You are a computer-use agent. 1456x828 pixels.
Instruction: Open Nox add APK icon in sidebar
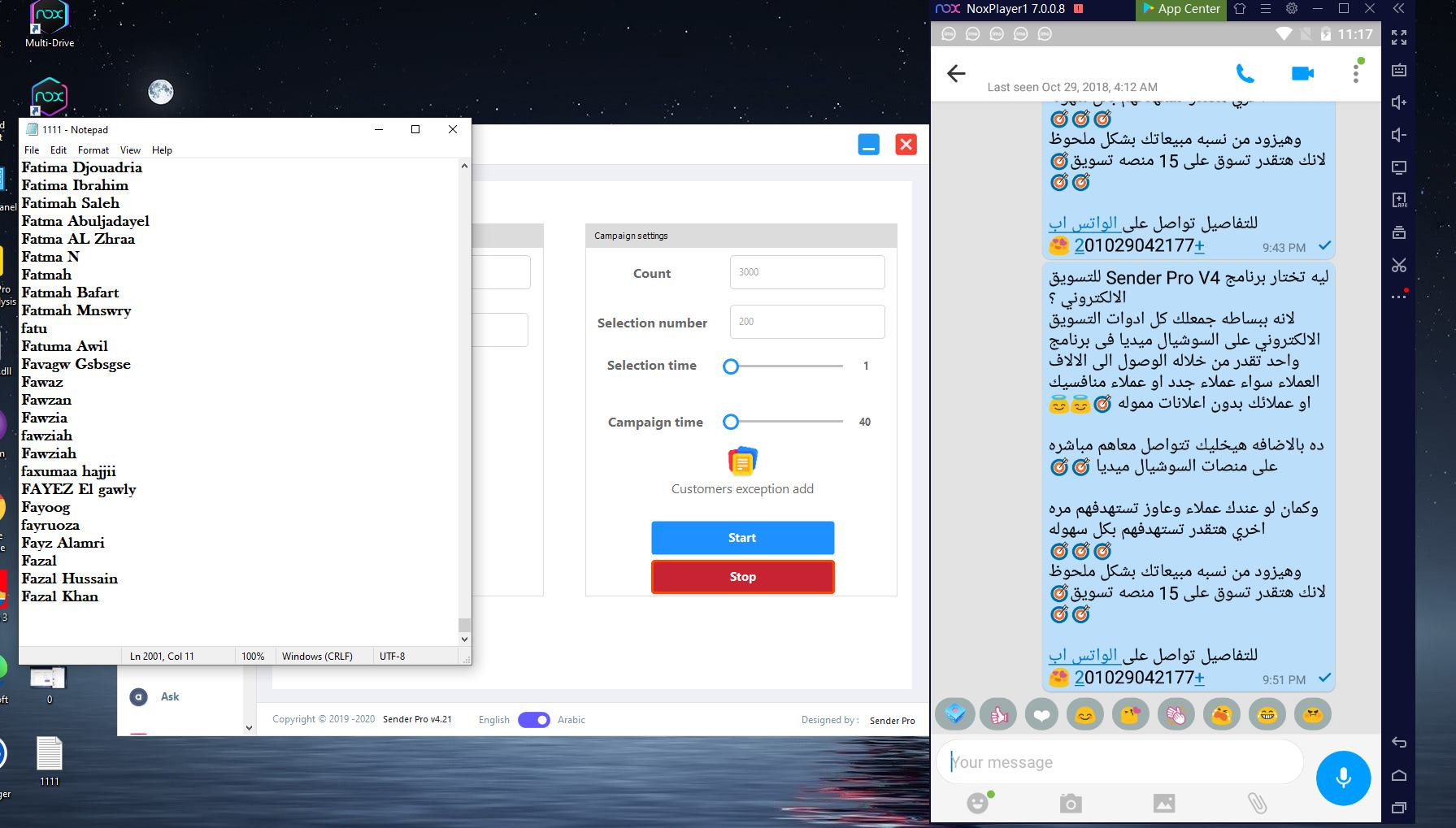tap(1399, 200)
